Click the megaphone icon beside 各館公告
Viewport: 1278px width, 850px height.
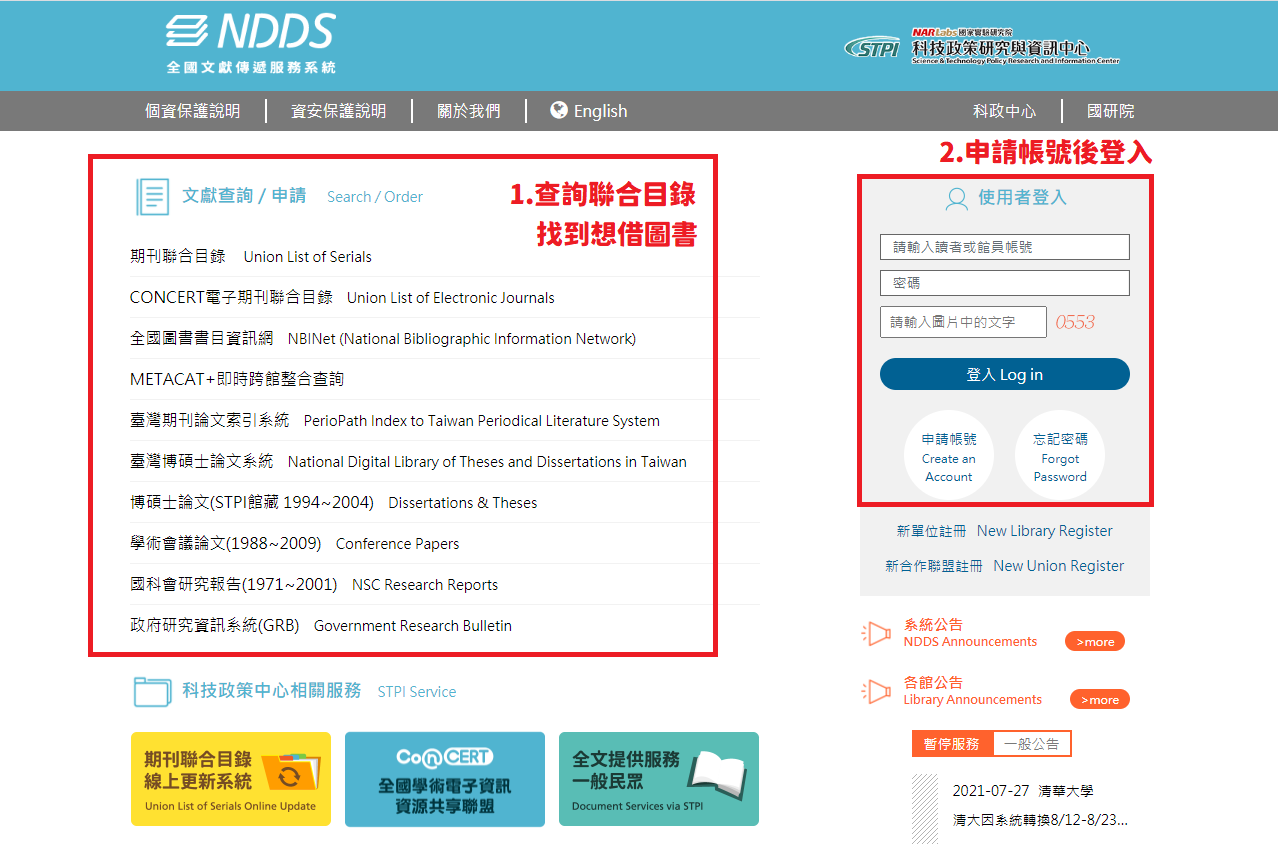tap(876, 691)
